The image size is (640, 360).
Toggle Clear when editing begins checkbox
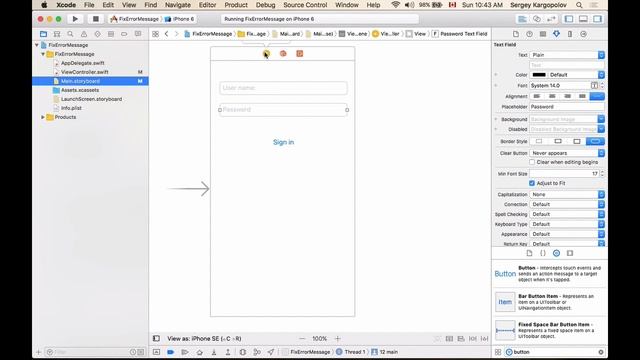pyautogui.click(x=532, y=162)
